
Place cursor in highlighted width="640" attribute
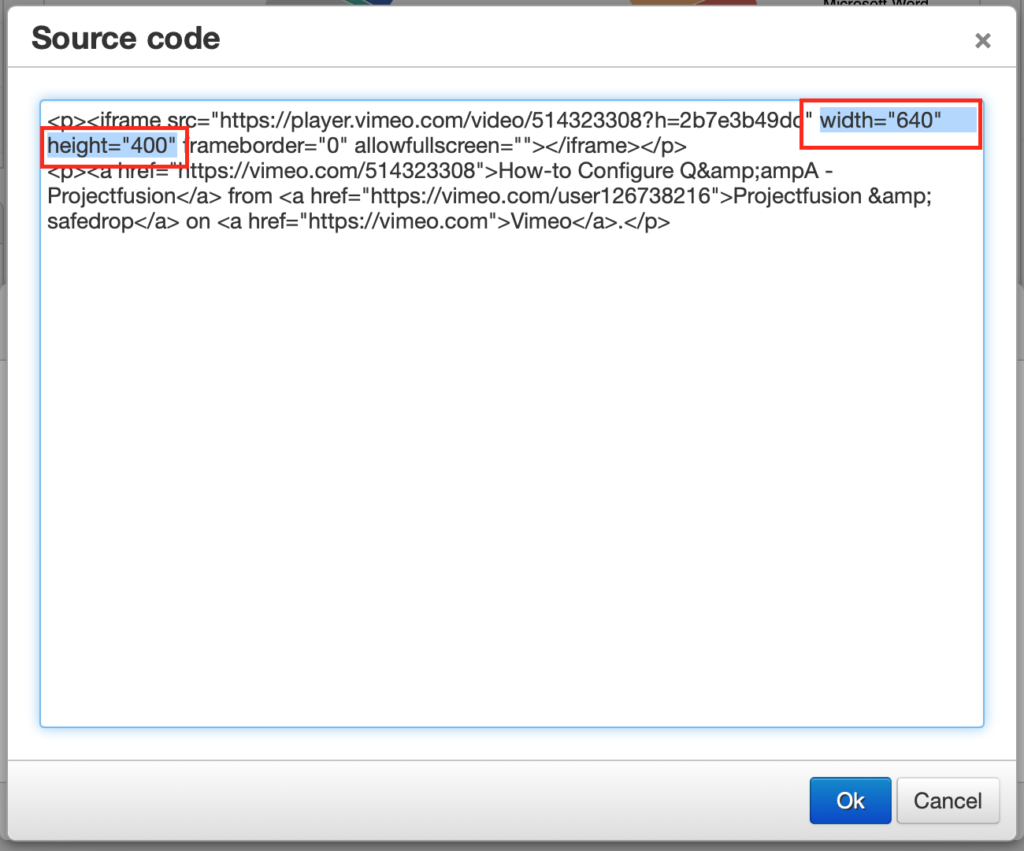[881, 121]
